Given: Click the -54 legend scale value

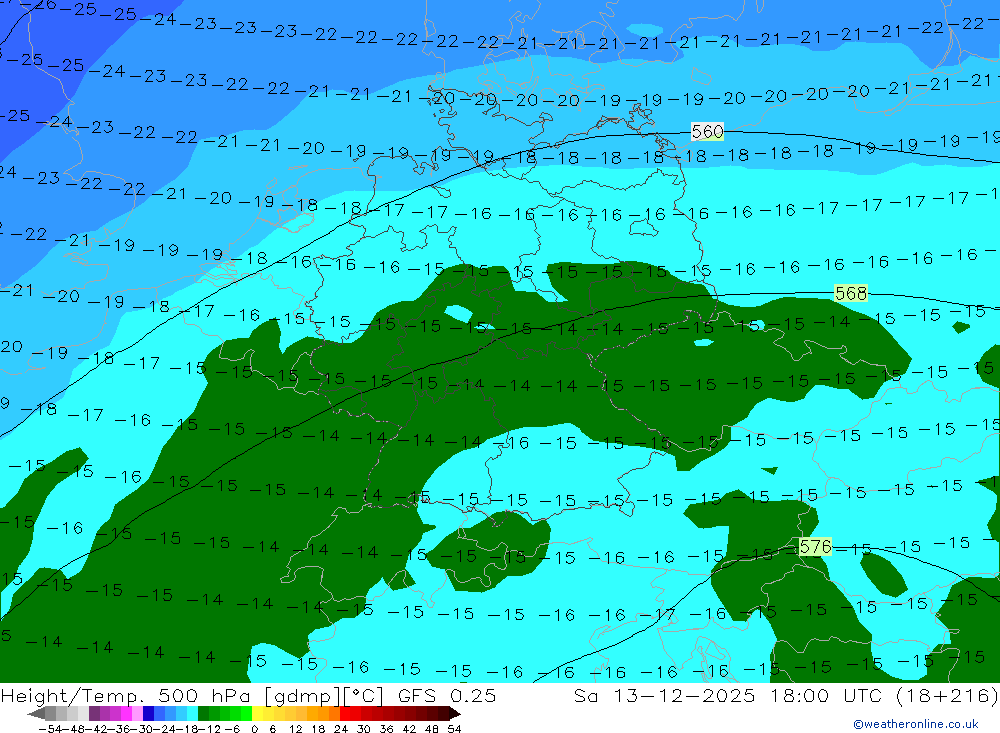Looking at the screenshot, I should coord(51,729).
